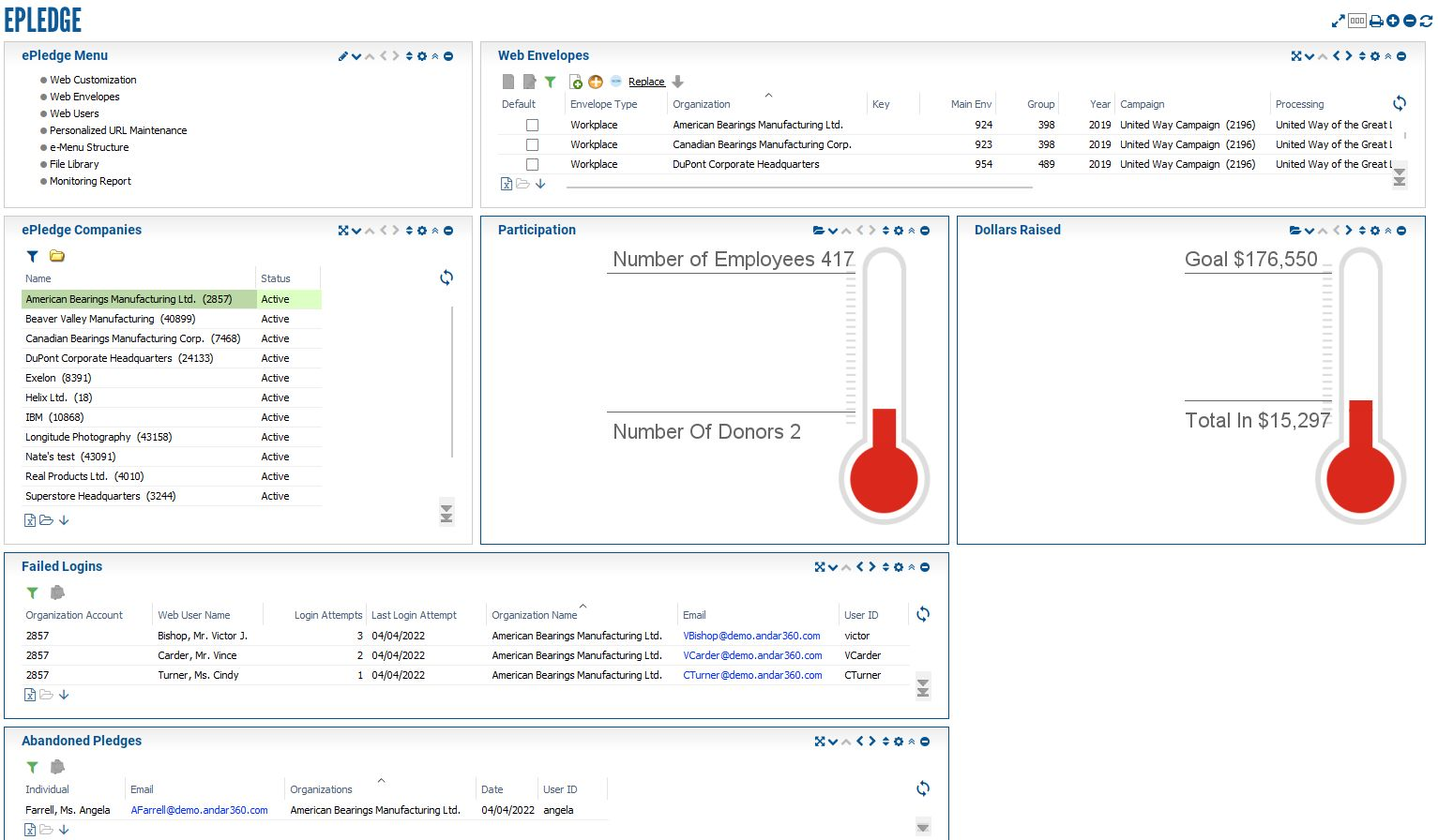Refresh the Failed Logins list
The image size is (1438, 840).
(x=923, y=614)
